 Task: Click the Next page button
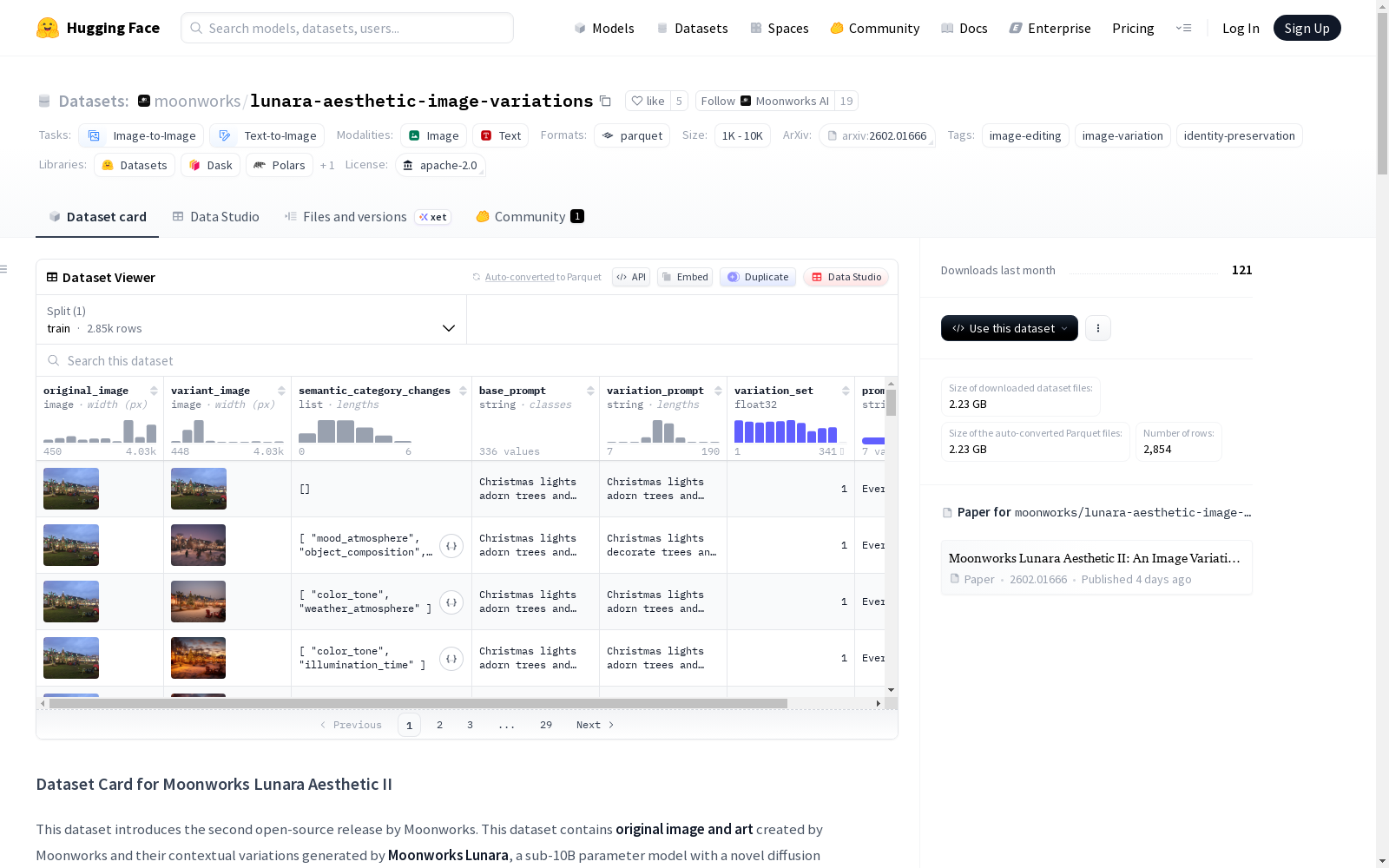(x=596, y=725)
